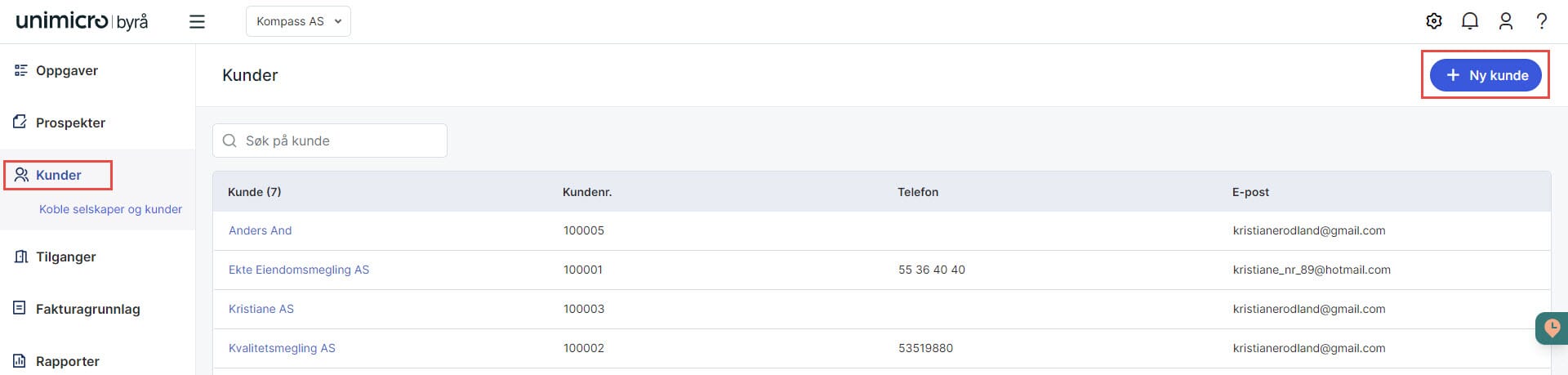Open user profile icon
The image size is (1568, 375).
pyautogui.click(x=1505, y=21)
